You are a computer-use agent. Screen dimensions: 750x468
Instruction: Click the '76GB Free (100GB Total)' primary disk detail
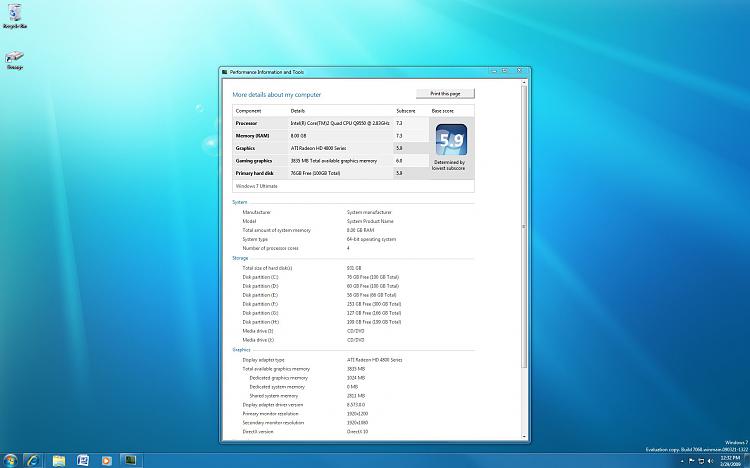coord(315,173)
